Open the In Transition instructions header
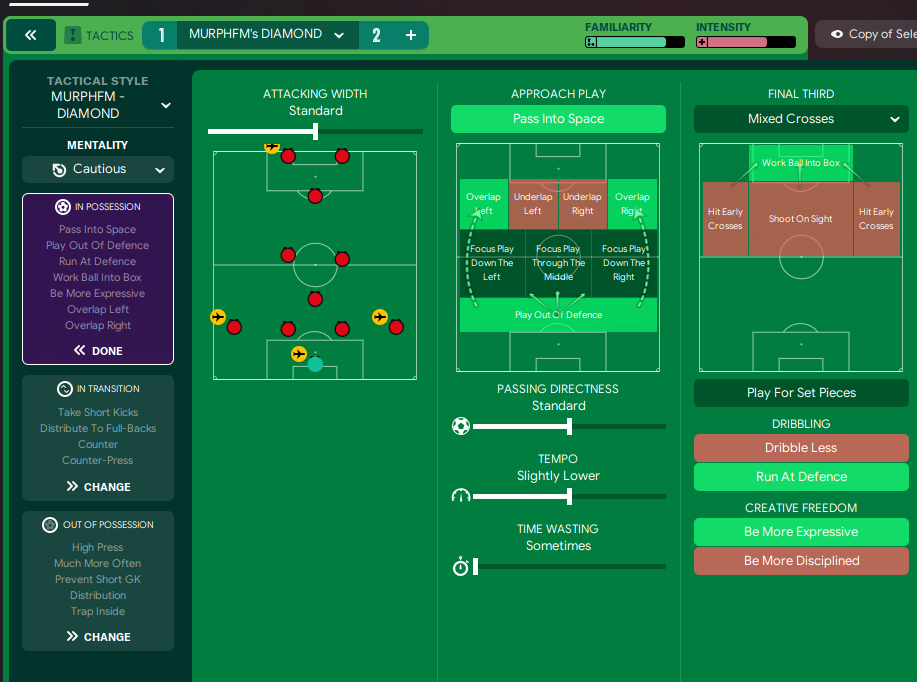Screen dimensions: 917x682 tap(98, 389)
